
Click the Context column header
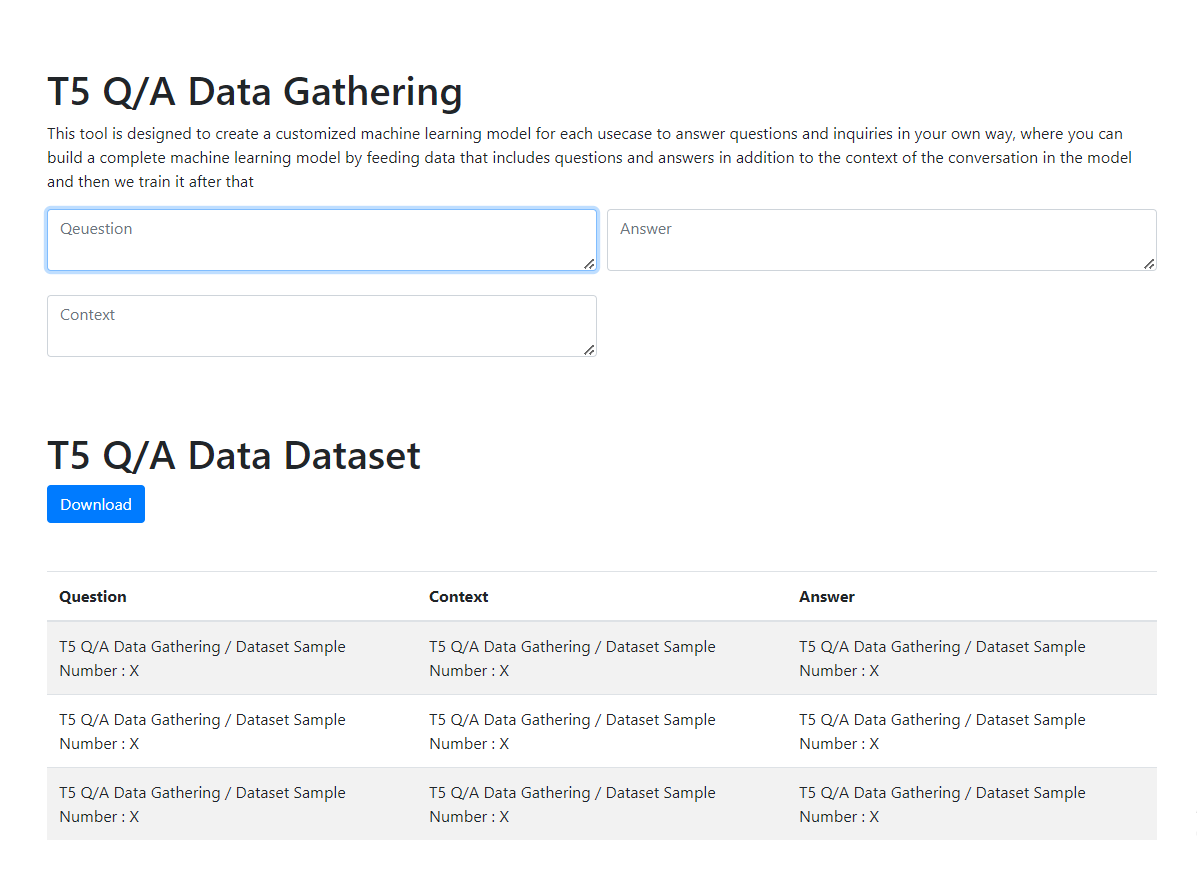(459, 597)
